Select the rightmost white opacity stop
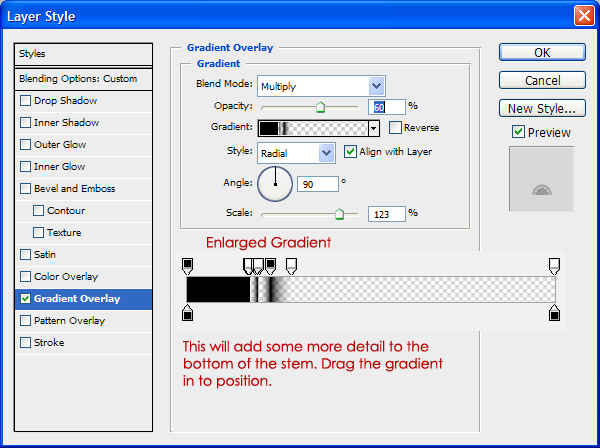600x448 pixels. (x=554, y=266)
